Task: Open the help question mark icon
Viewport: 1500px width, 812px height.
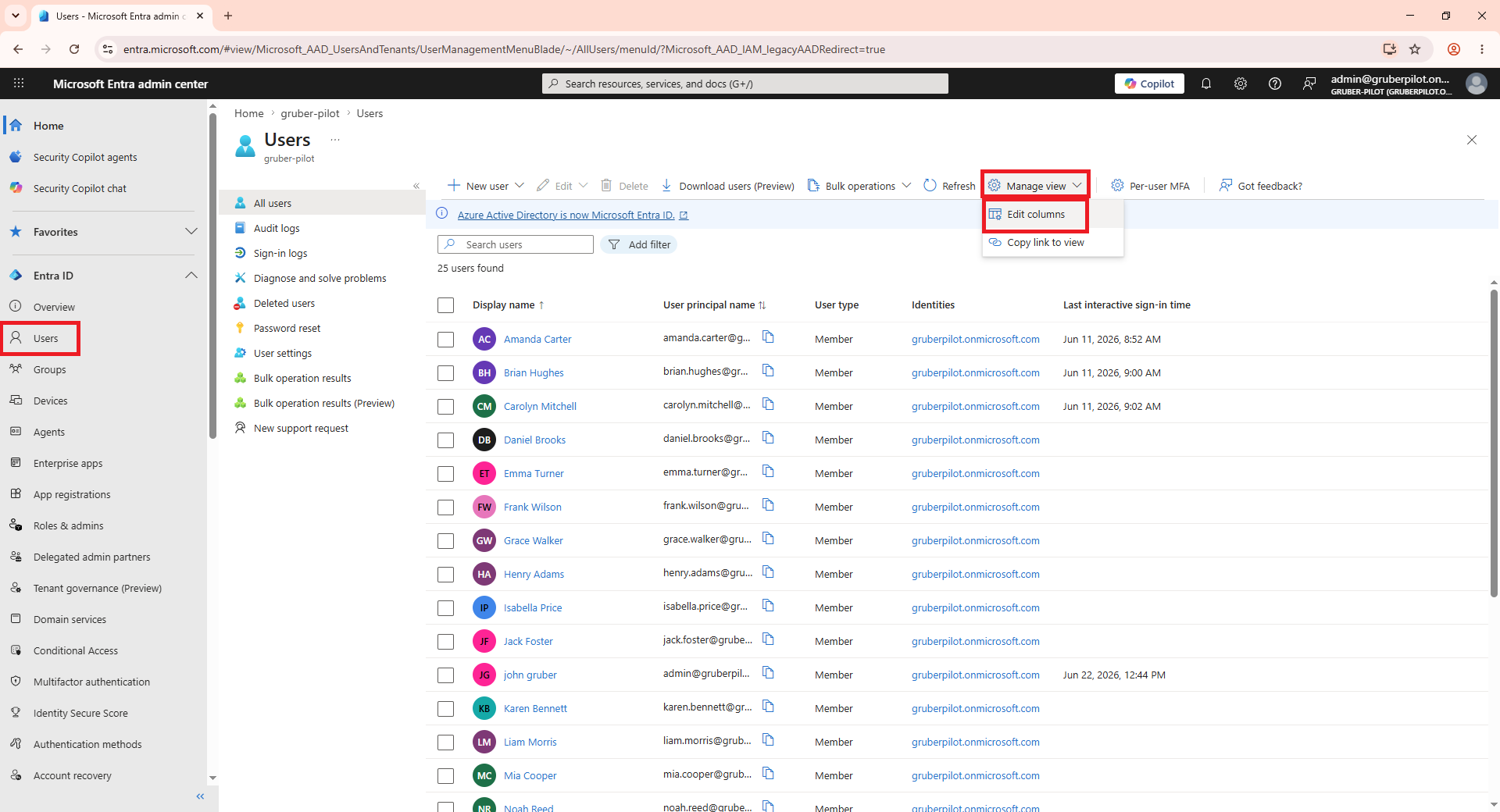Action: point(1275,84)
